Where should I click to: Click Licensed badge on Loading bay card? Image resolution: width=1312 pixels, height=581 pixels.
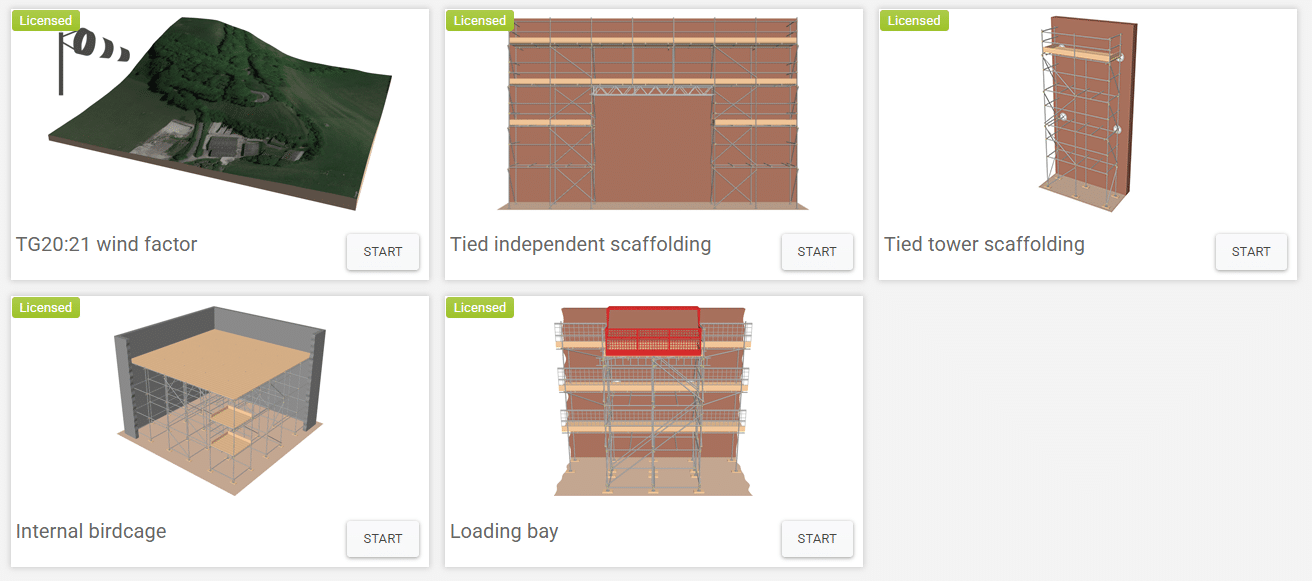click(x=479, y=308)
